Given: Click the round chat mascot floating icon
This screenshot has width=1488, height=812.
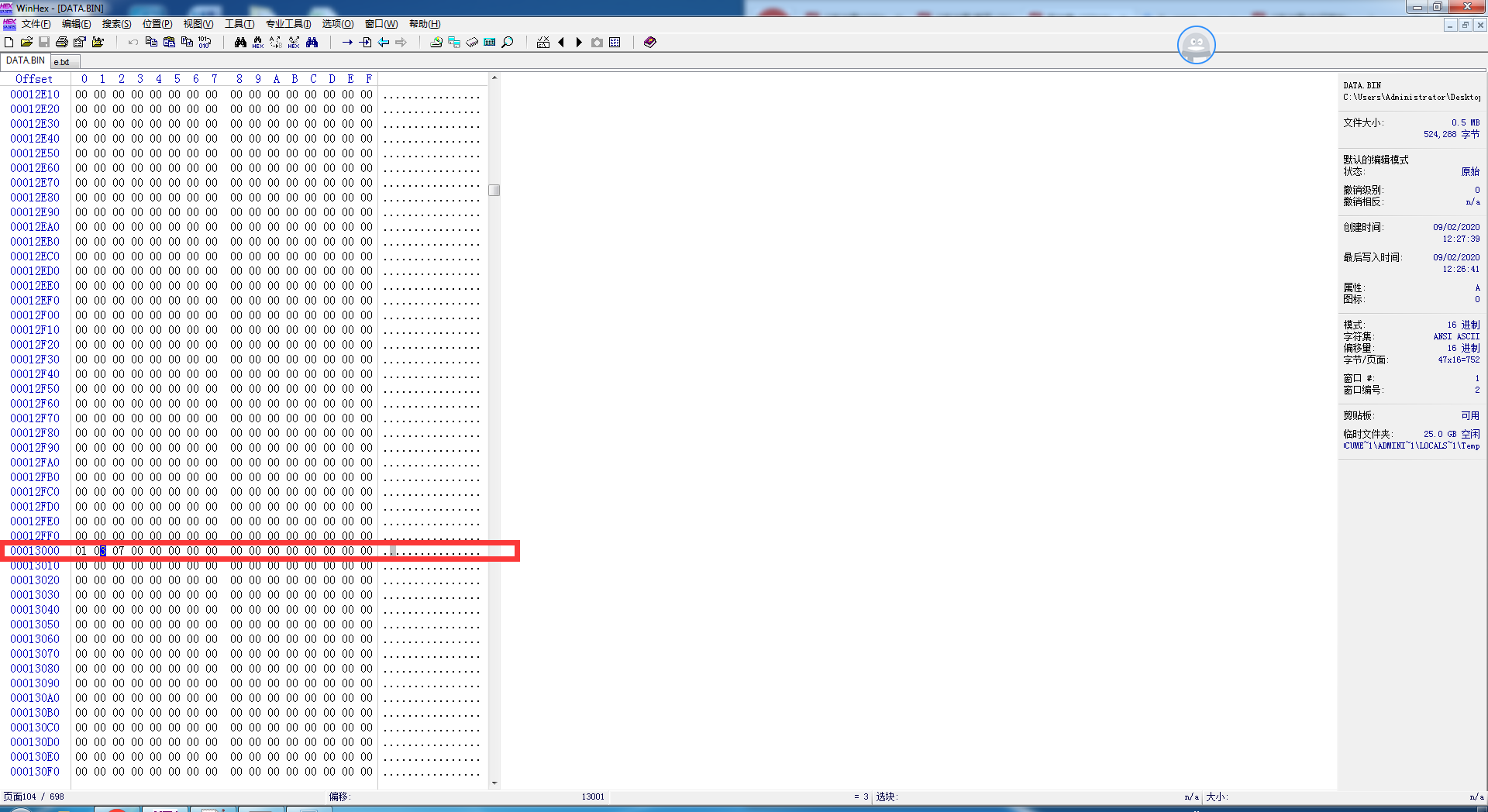Looking at the screenshot, I should [x=1197, y=45].
